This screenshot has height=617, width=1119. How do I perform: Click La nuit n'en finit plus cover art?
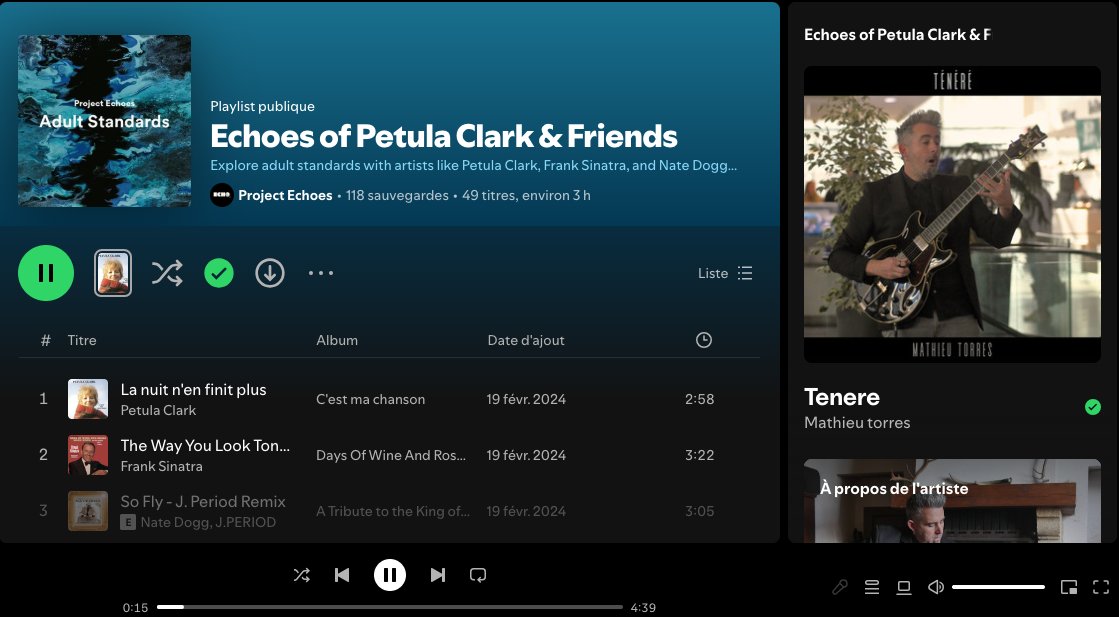[x=88, y=399]
